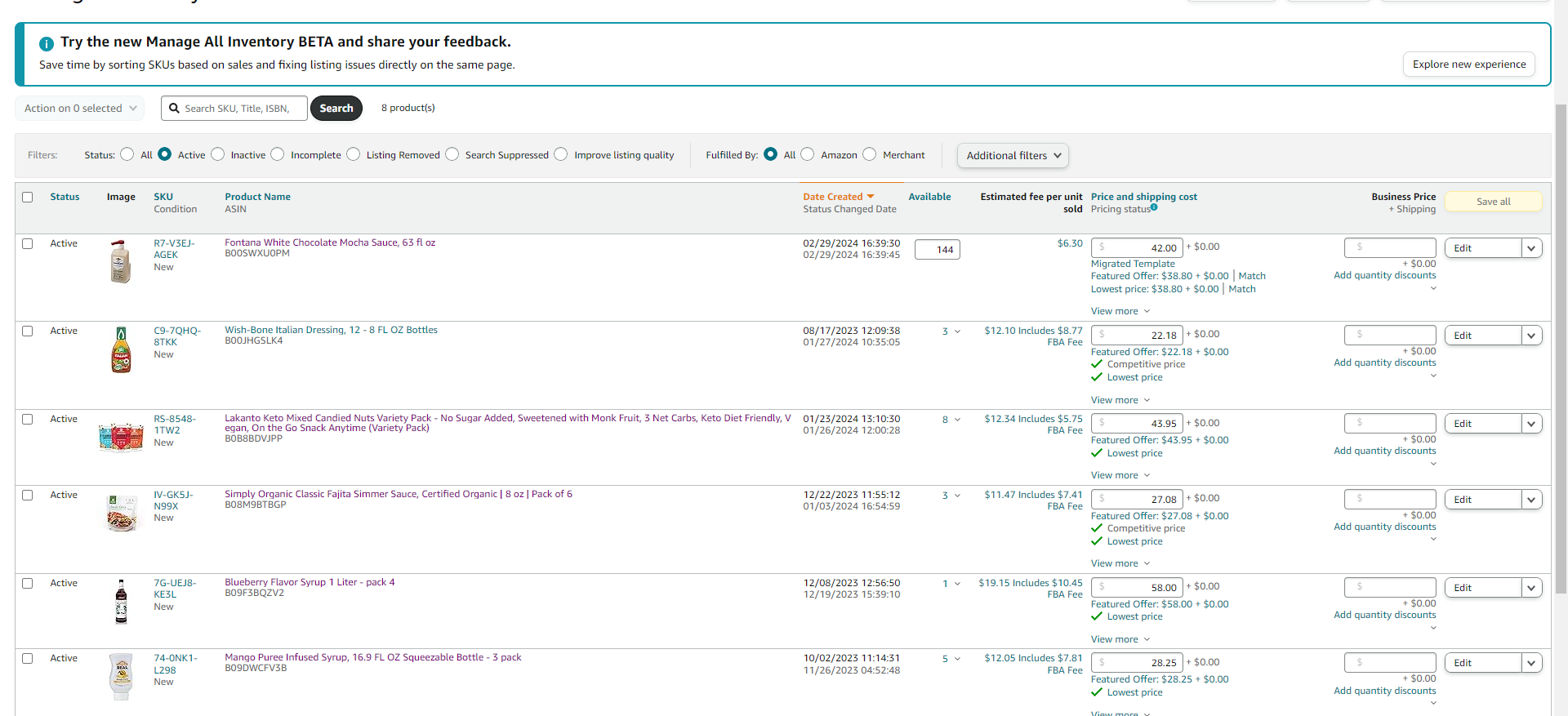Click the info icon in the BETA banner
Screen dimensions: 1568x716
(47, 43)
